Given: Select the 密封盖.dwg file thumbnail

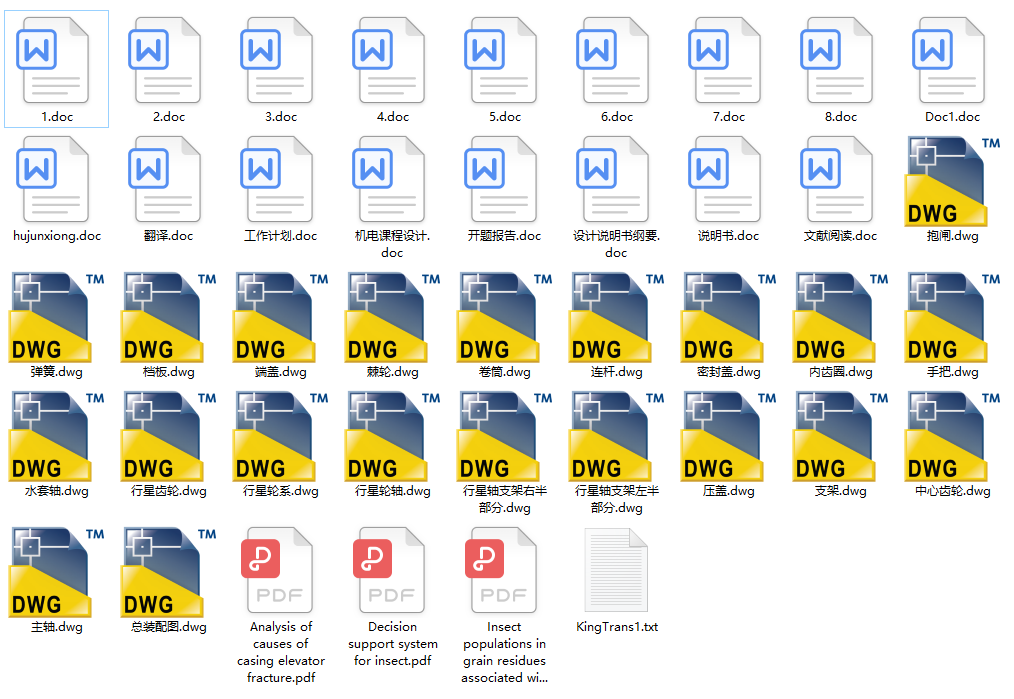Looking at the screenshot, I should (x=722, y=316).
